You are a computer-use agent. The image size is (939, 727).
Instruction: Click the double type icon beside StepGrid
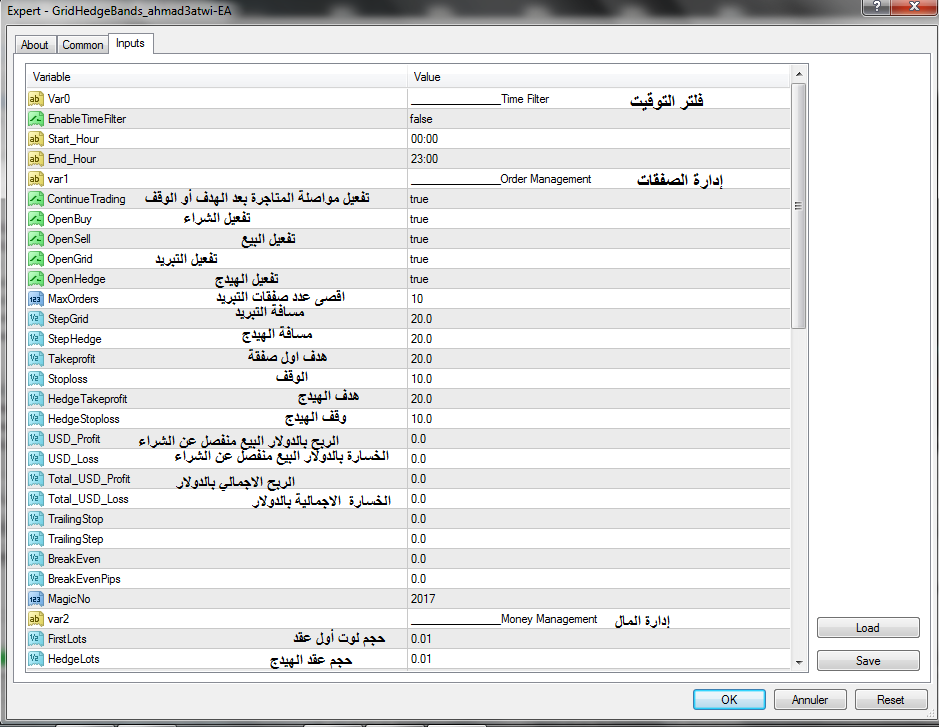pos(35,319)
